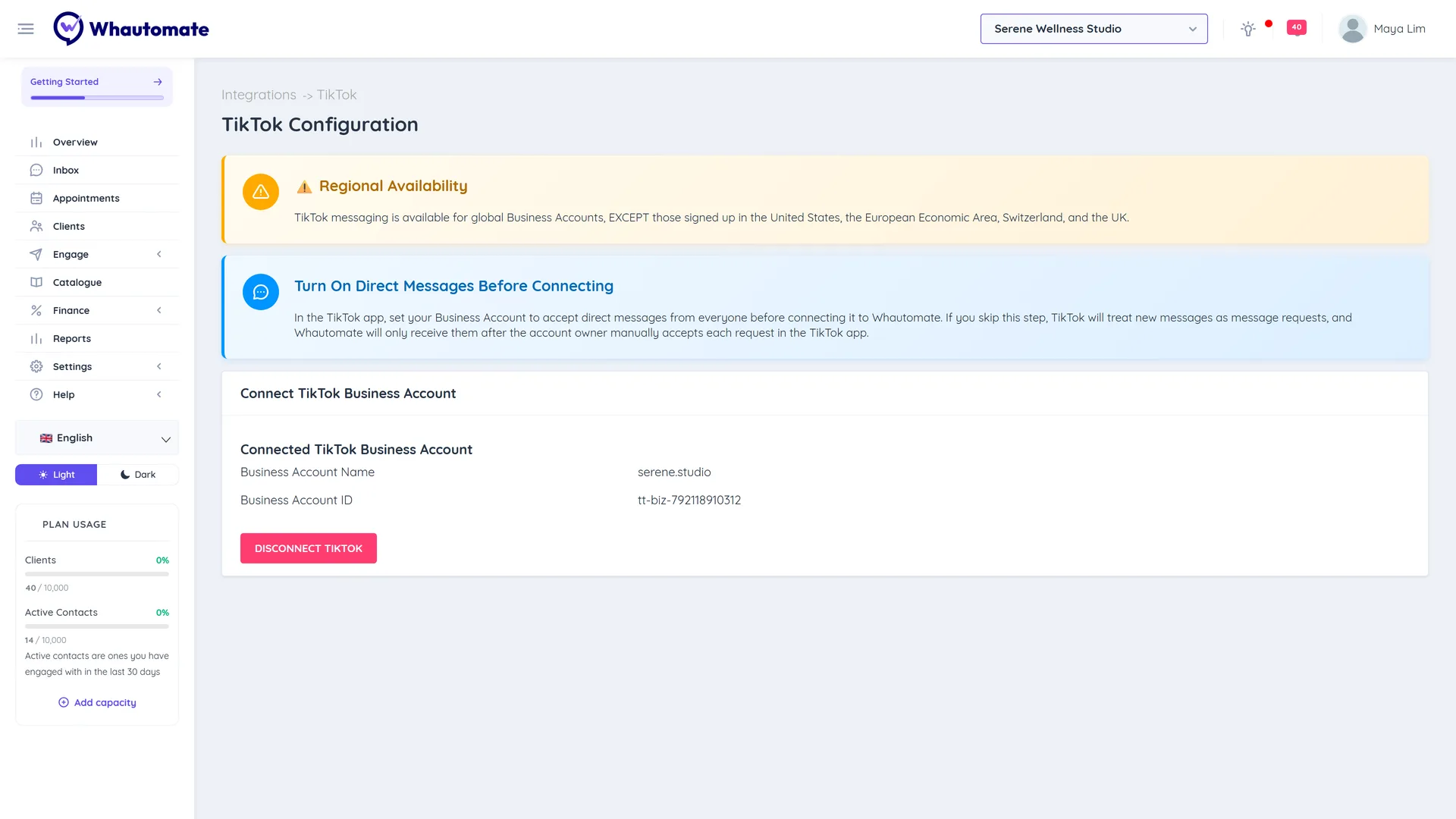Go to Overview in the sidebar
Screen dimensions: 1456x819
97,143
